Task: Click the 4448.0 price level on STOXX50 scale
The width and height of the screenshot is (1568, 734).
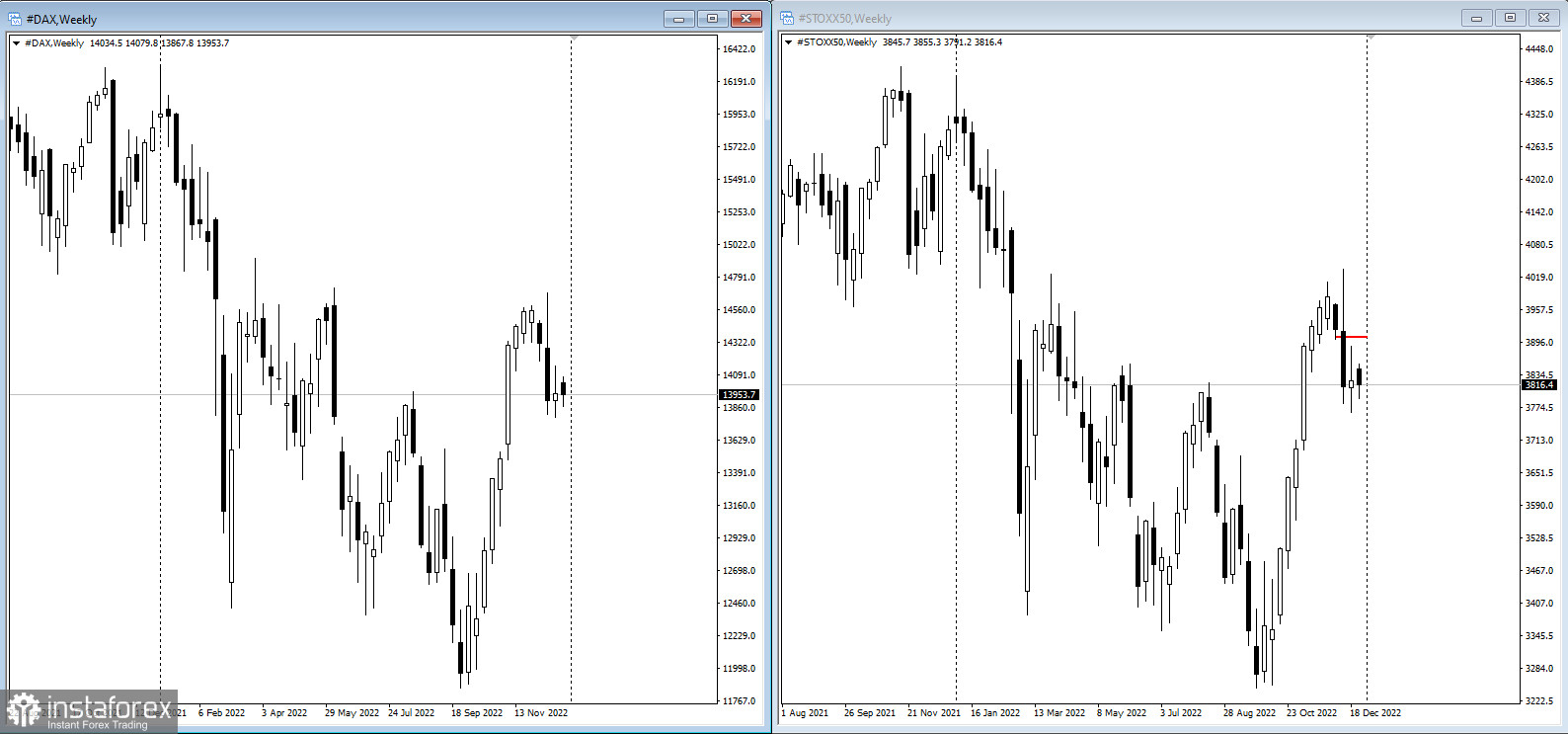Action: (1538, 48)
